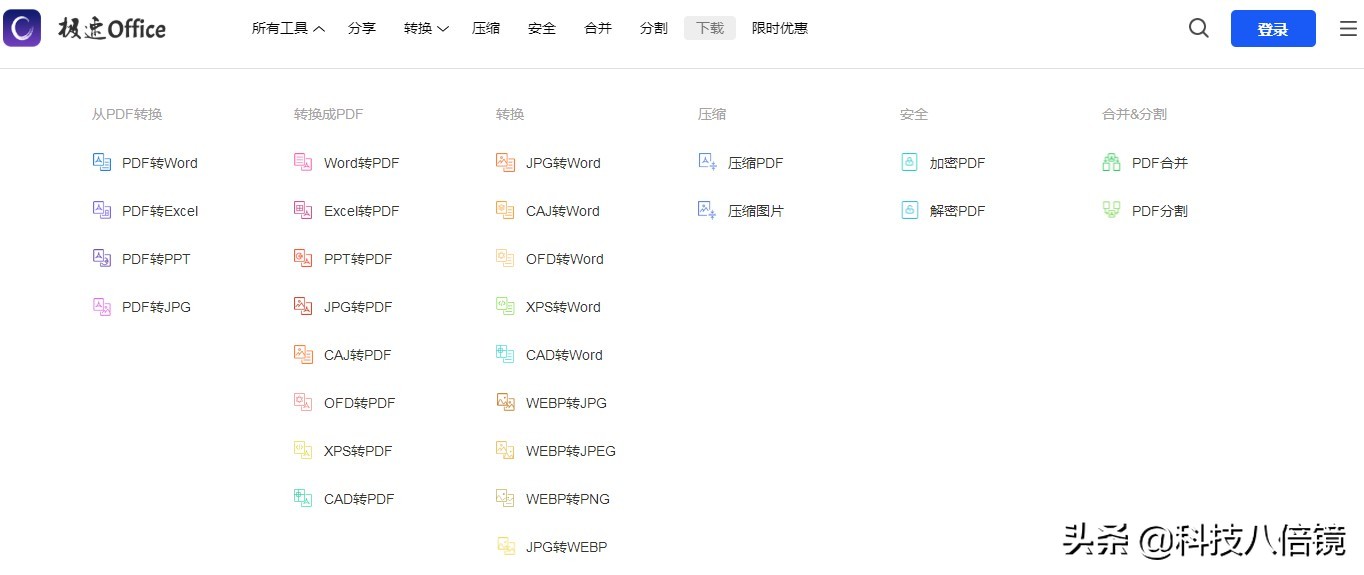
Task: Click the JPG转WEBP icon
Action: pyautogui.click(x=505, y=546)
